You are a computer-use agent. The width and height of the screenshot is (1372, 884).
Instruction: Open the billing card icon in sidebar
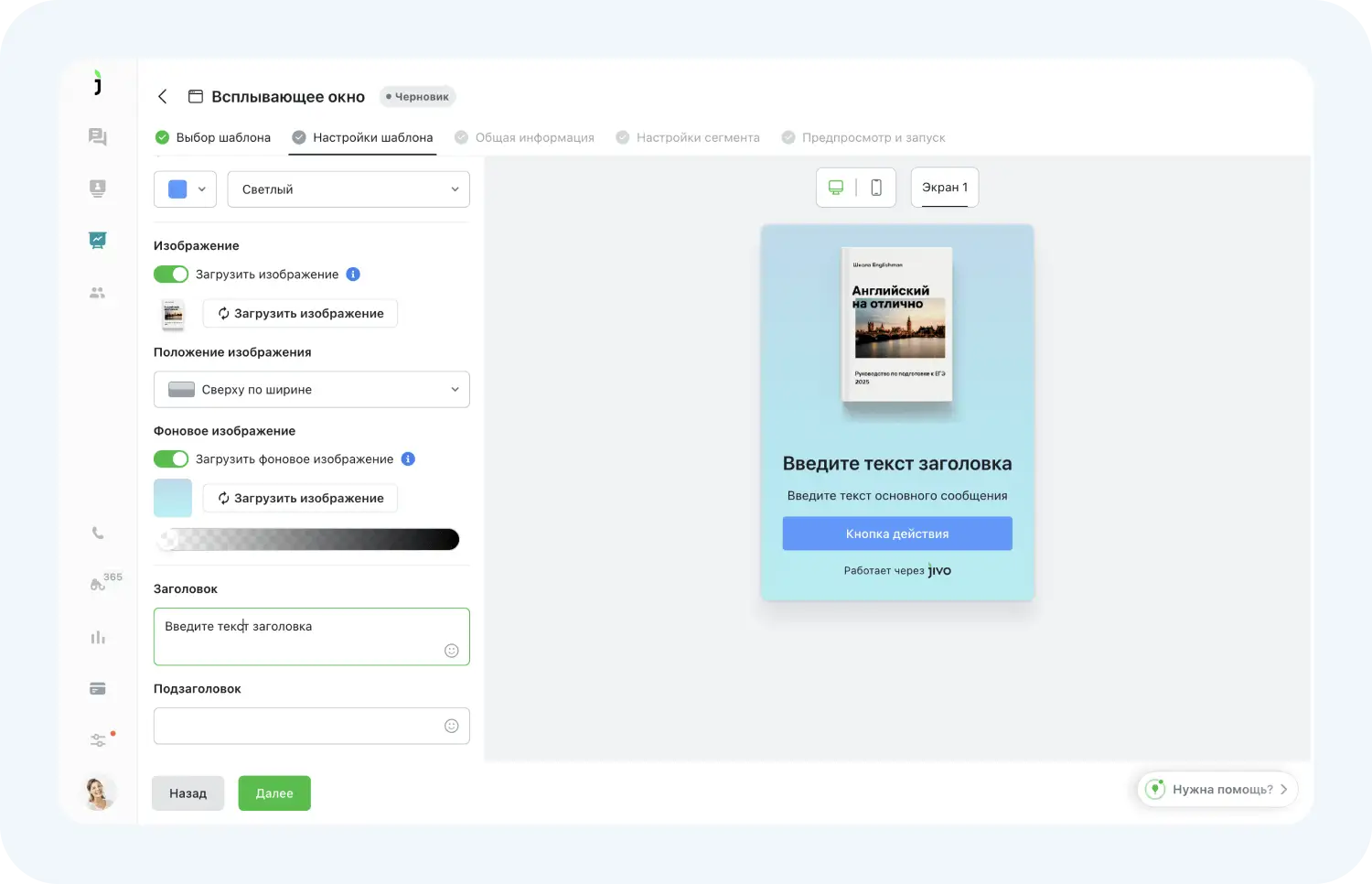[x=98, y=689]
